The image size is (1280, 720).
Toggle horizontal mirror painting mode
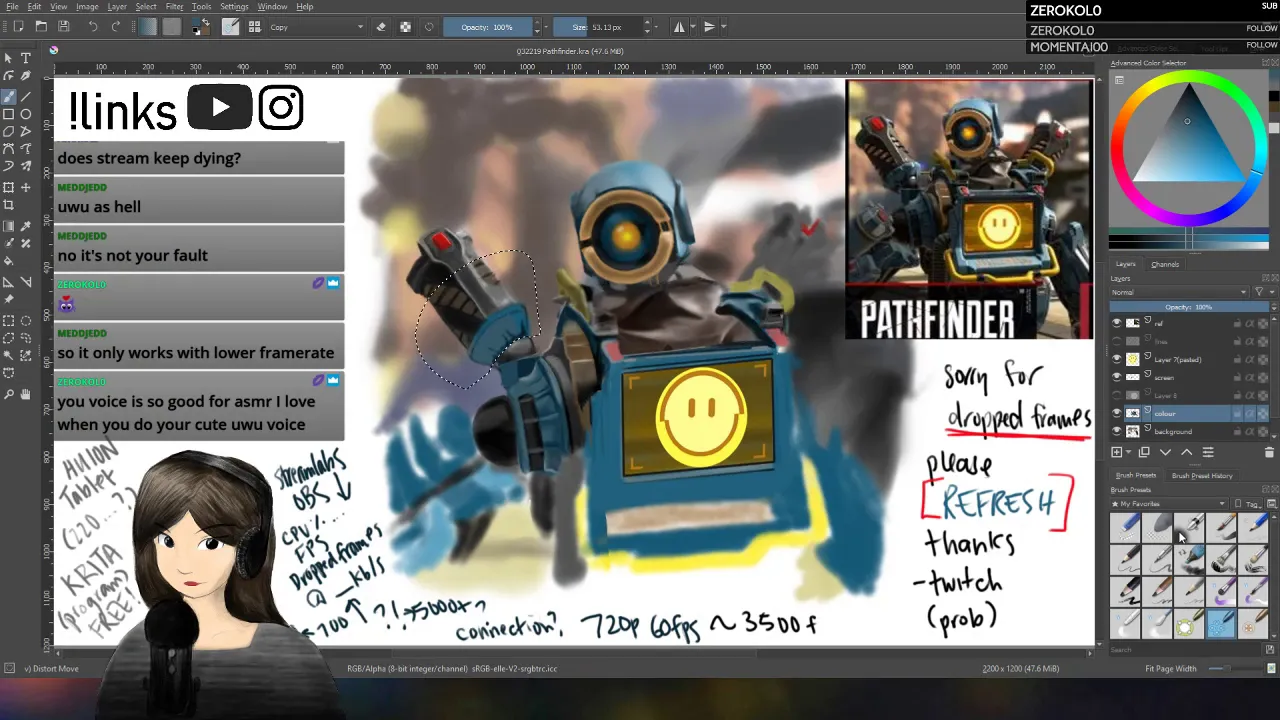point(679,27)
